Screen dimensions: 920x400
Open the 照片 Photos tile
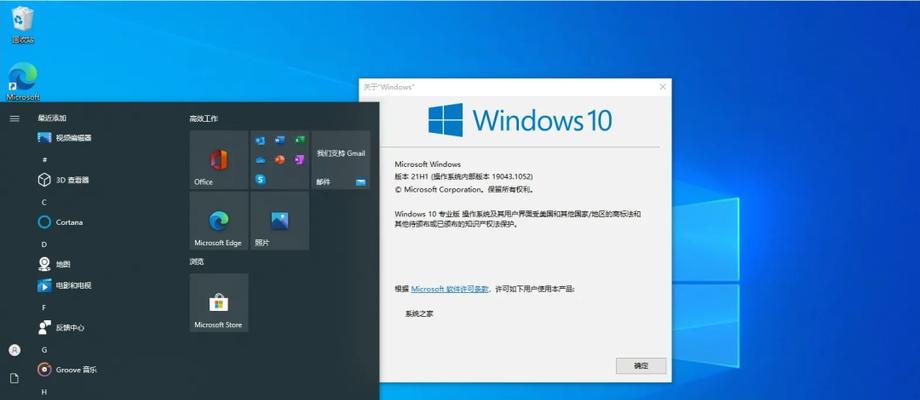280,221
